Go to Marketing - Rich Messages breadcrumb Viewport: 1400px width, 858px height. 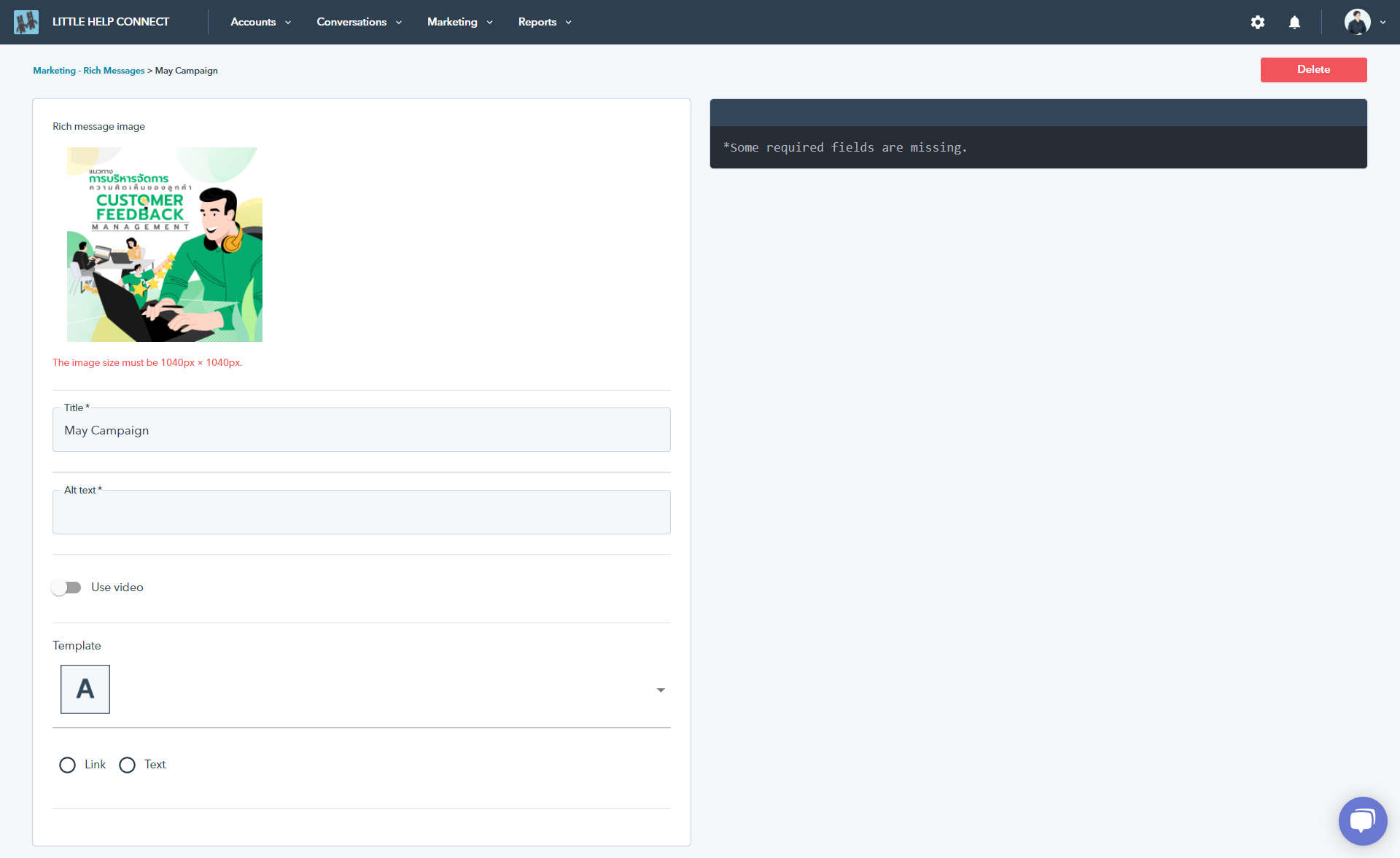(x=89, y=71)
